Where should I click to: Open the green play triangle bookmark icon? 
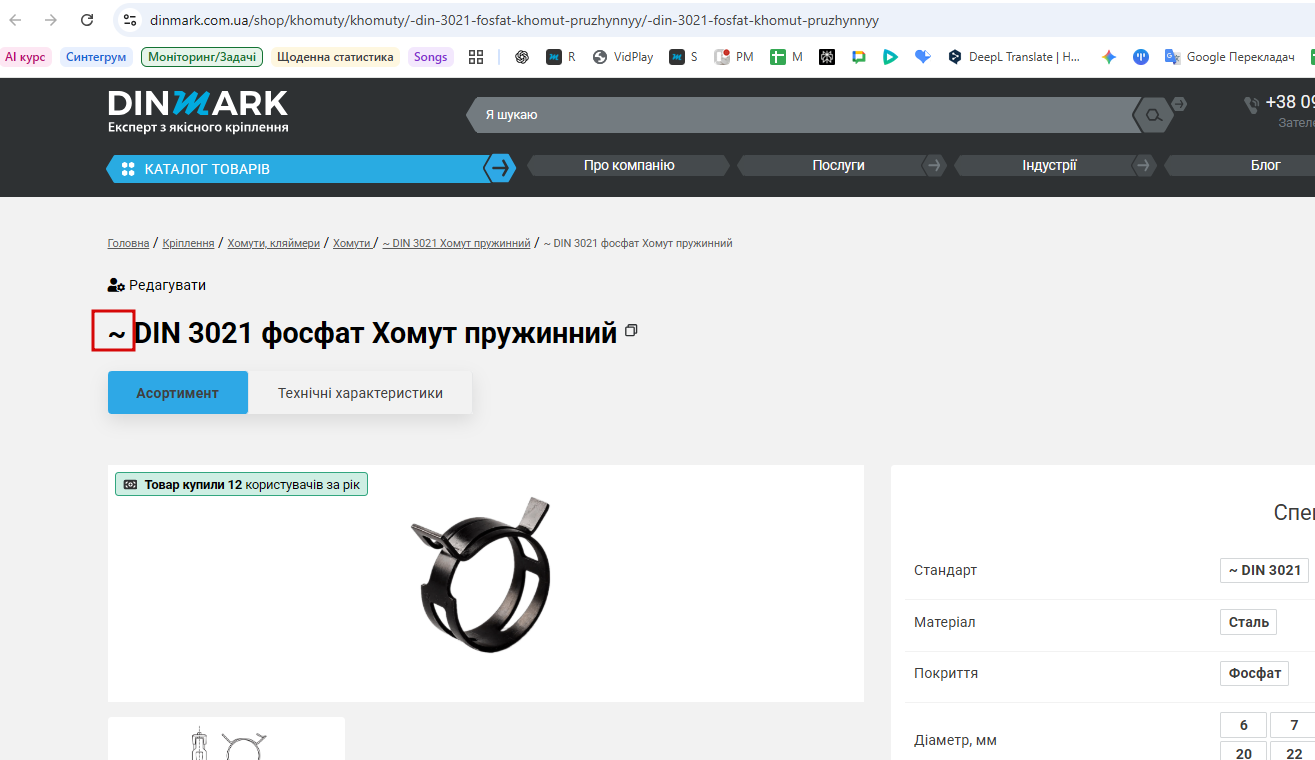point(890,57)
